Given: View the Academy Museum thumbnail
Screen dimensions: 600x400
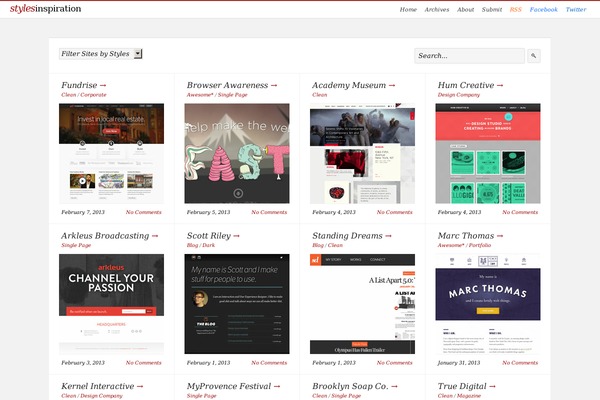Looking at the screenshot, I should coord(362,153).
